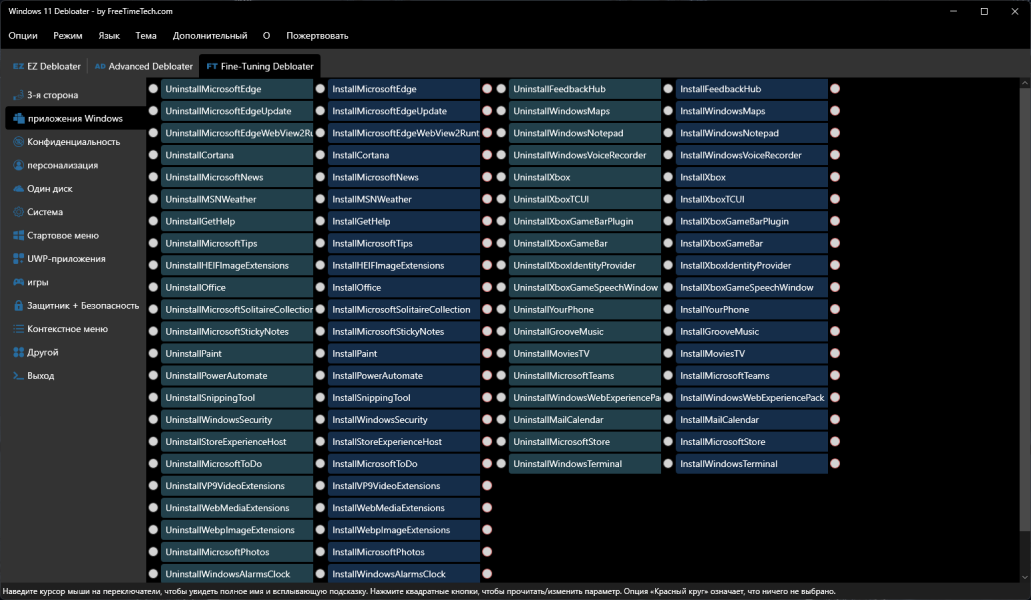Select radio button before UninstallPaint
This screenshot has height=600, width=1031.
[153, 354]
